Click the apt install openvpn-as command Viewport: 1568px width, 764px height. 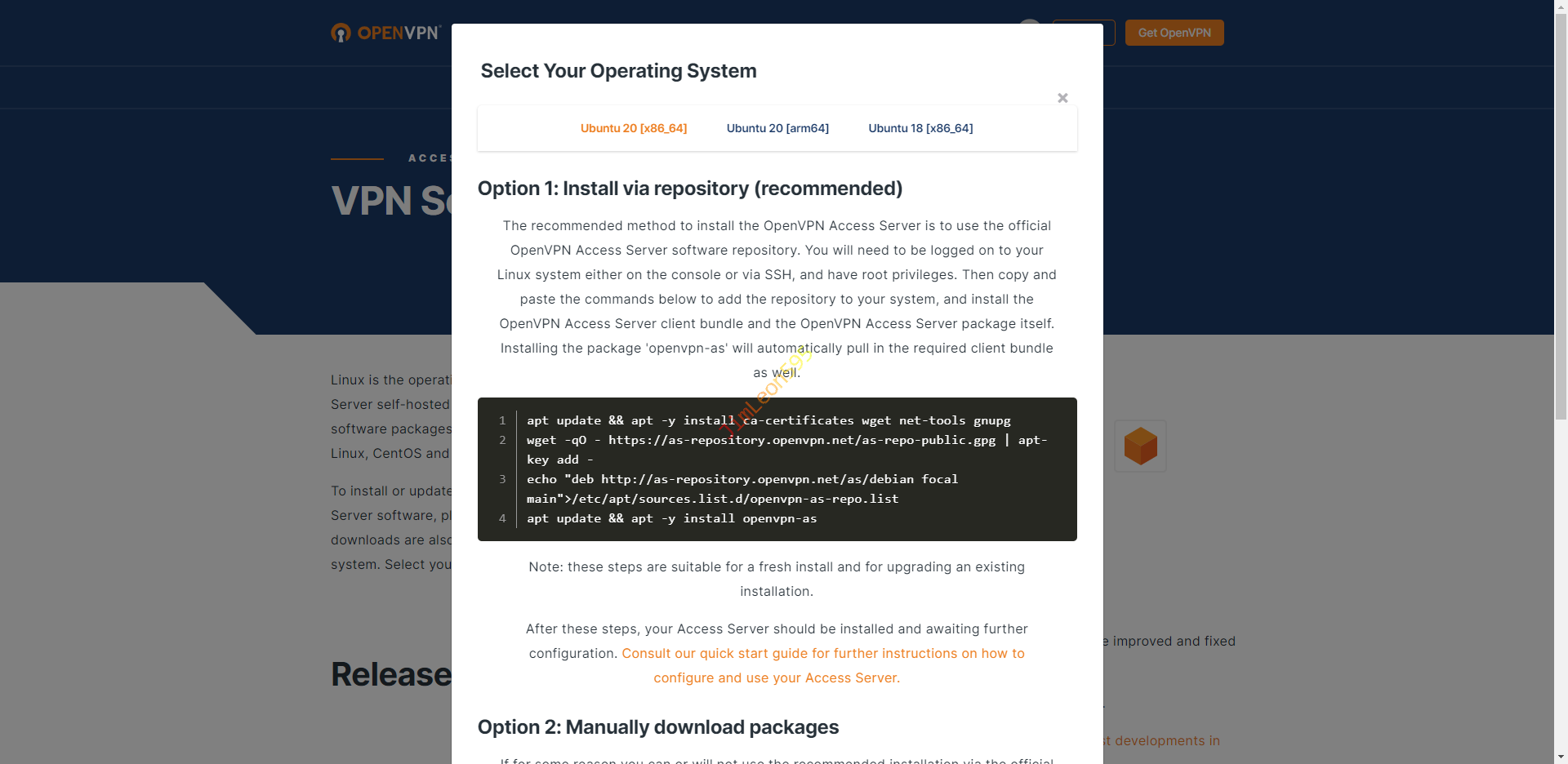pyautogui.click(x=671, y=518)
